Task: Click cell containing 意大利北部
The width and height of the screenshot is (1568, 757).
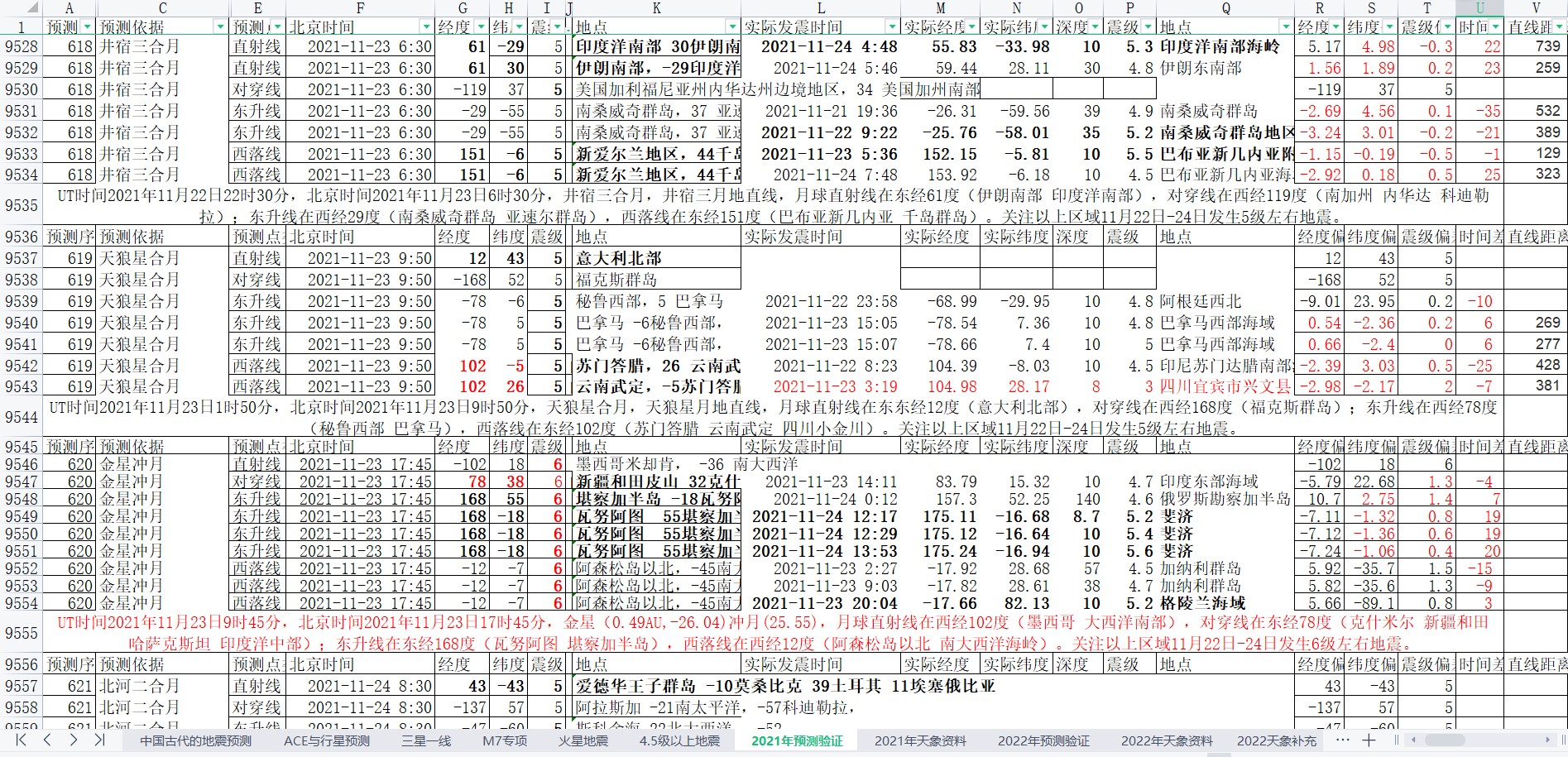Action: pos(656,258)
